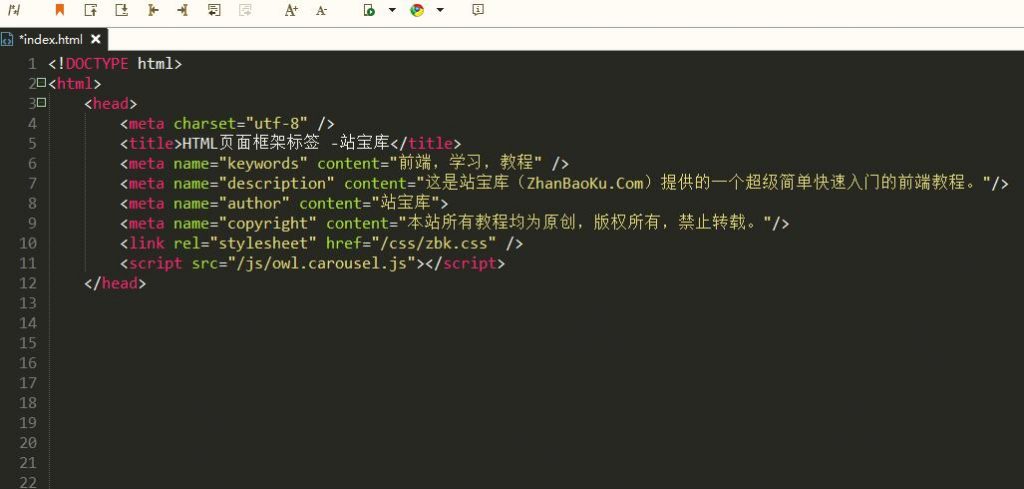Image resolution: width=1024 pixels, height=489 pixels.
Task: Click the "stylesheet" rel value
Action: 263,244
